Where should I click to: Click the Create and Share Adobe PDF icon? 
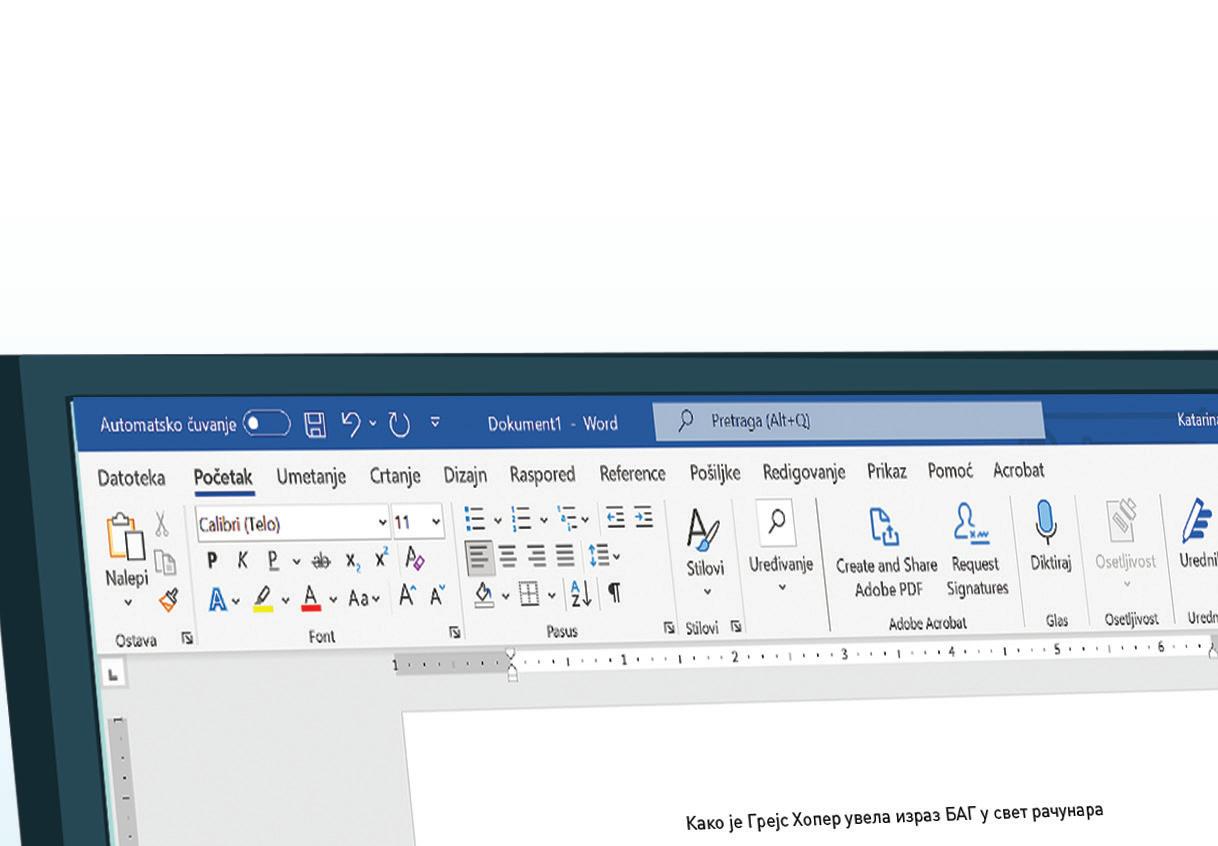click(884, 525)
